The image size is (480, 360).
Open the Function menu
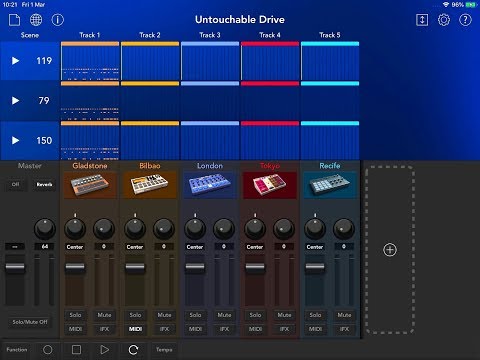tap(17, 350)
